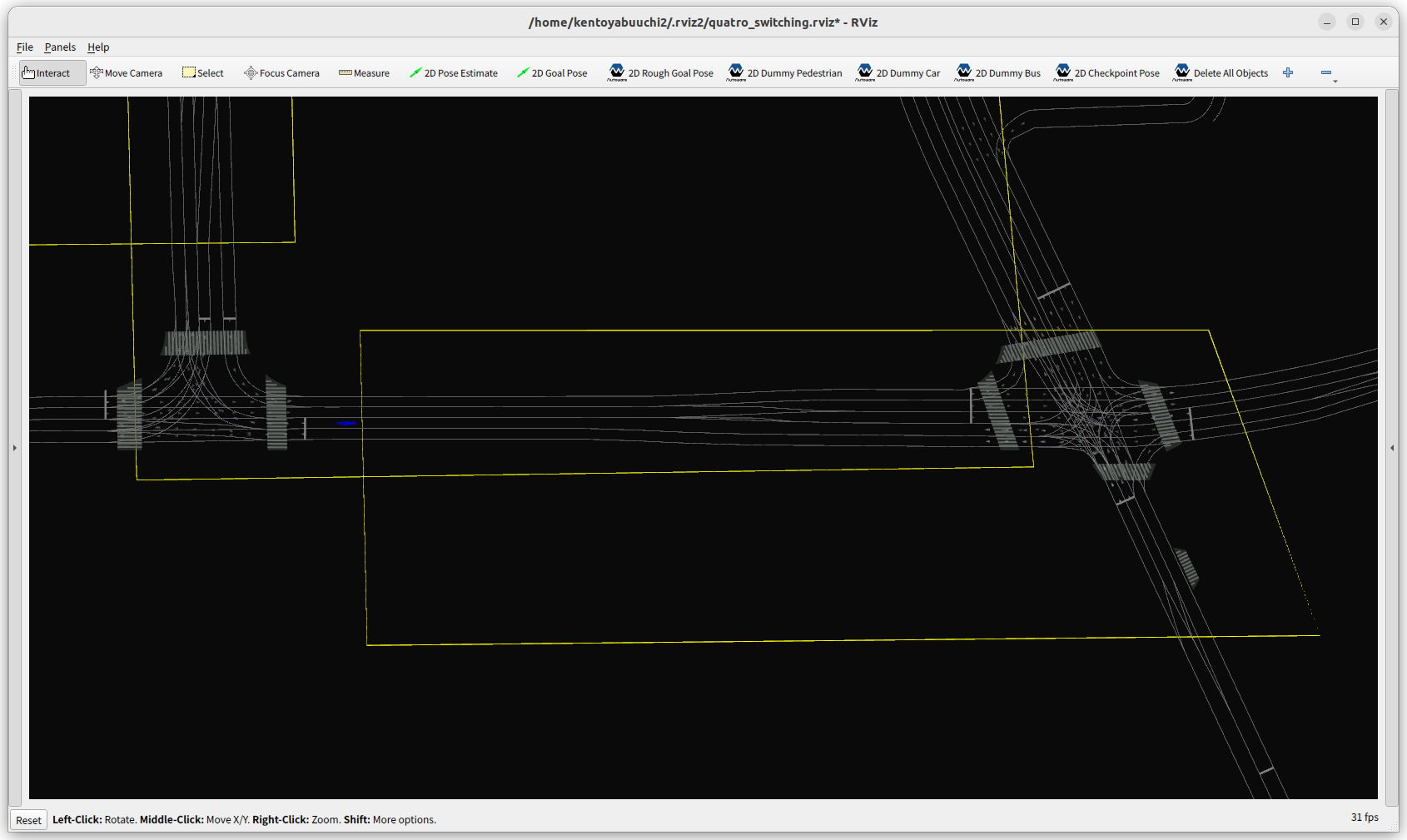Image resolution: width=1407 pixels, height=840 pixels.
Task: Open the remove tool minus dropdown
Action: tap(1328, 73)
